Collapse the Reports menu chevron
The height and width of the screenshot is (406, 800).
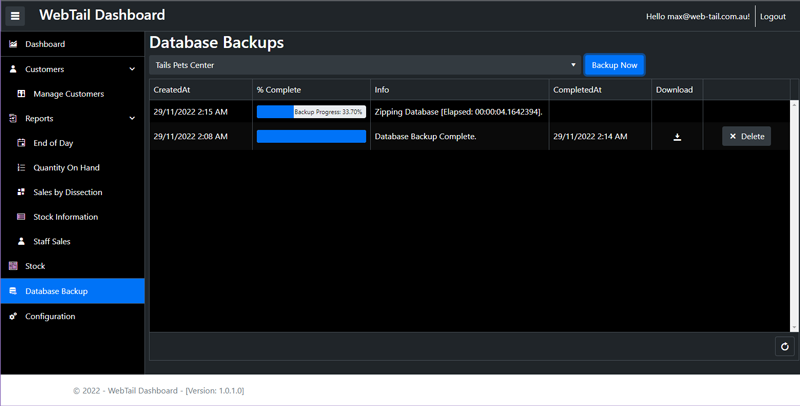pos(132,119)
